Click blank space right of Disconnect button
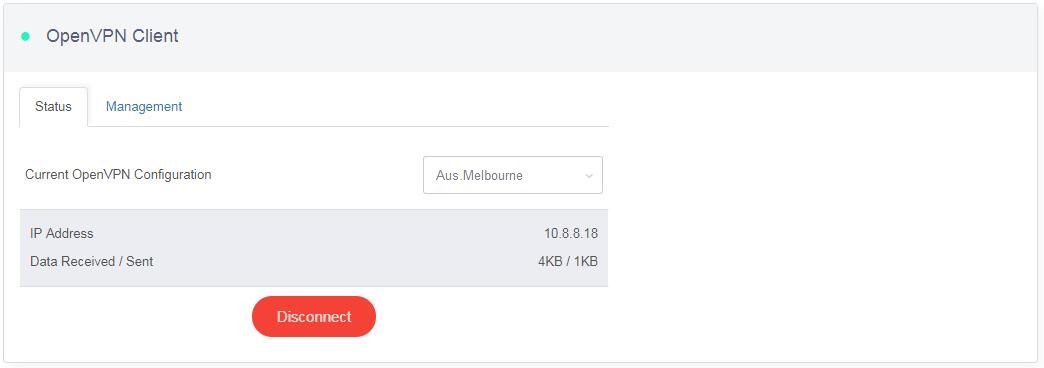 point(493,317)
